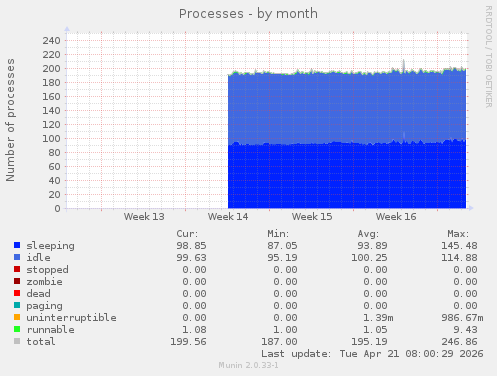The width and height of the screenshot is (497, 376).
Task: Click total current value 199.56
Action: (x=188, y=342)
